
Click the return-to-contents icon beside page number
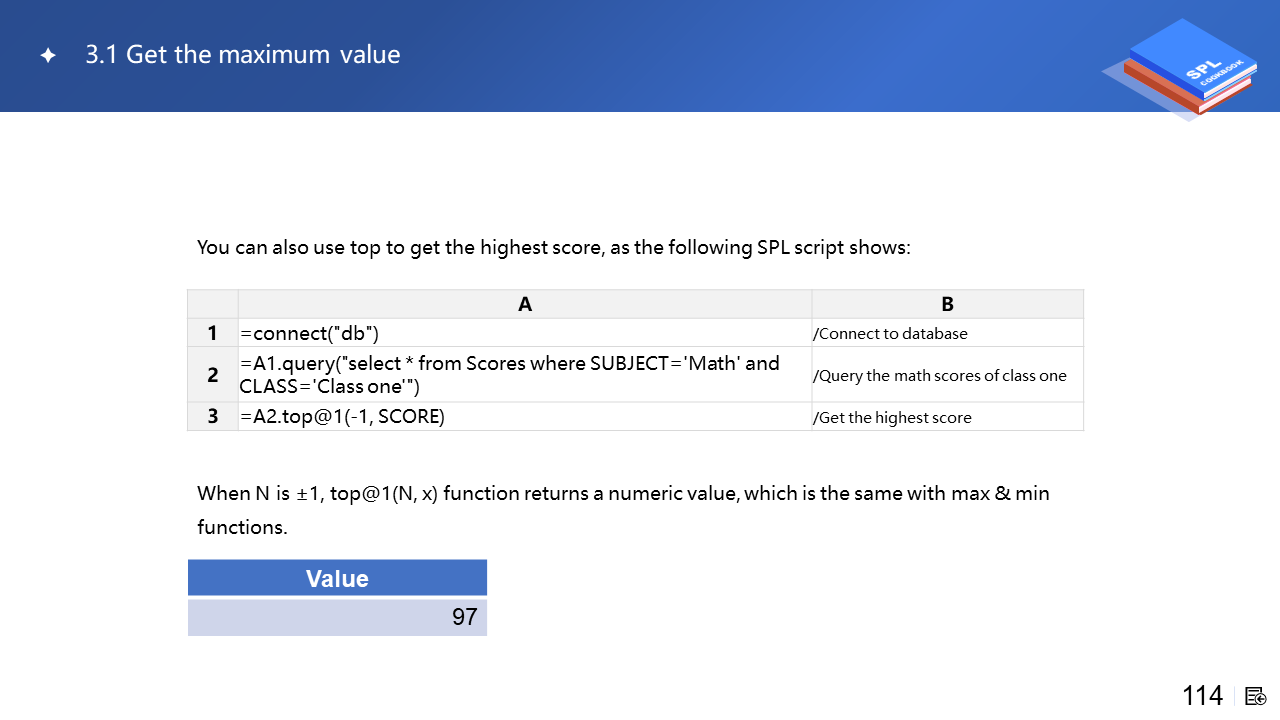coord(1256,696)
